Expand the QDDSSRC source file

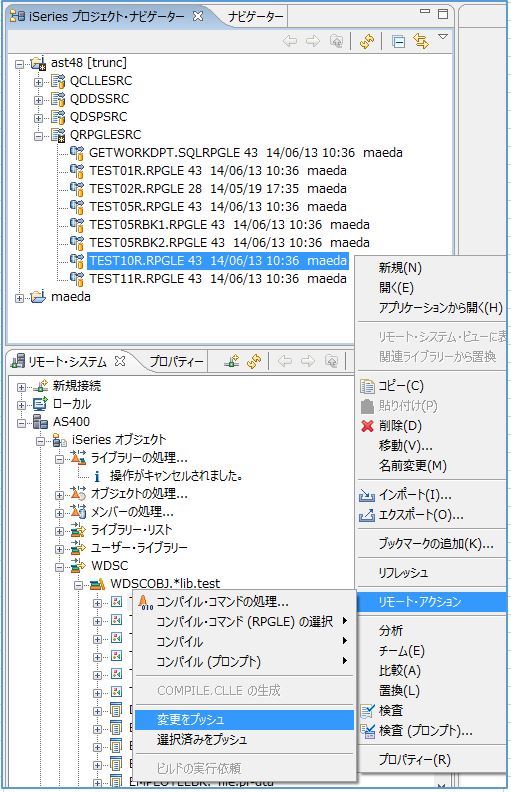pos(38,100)
